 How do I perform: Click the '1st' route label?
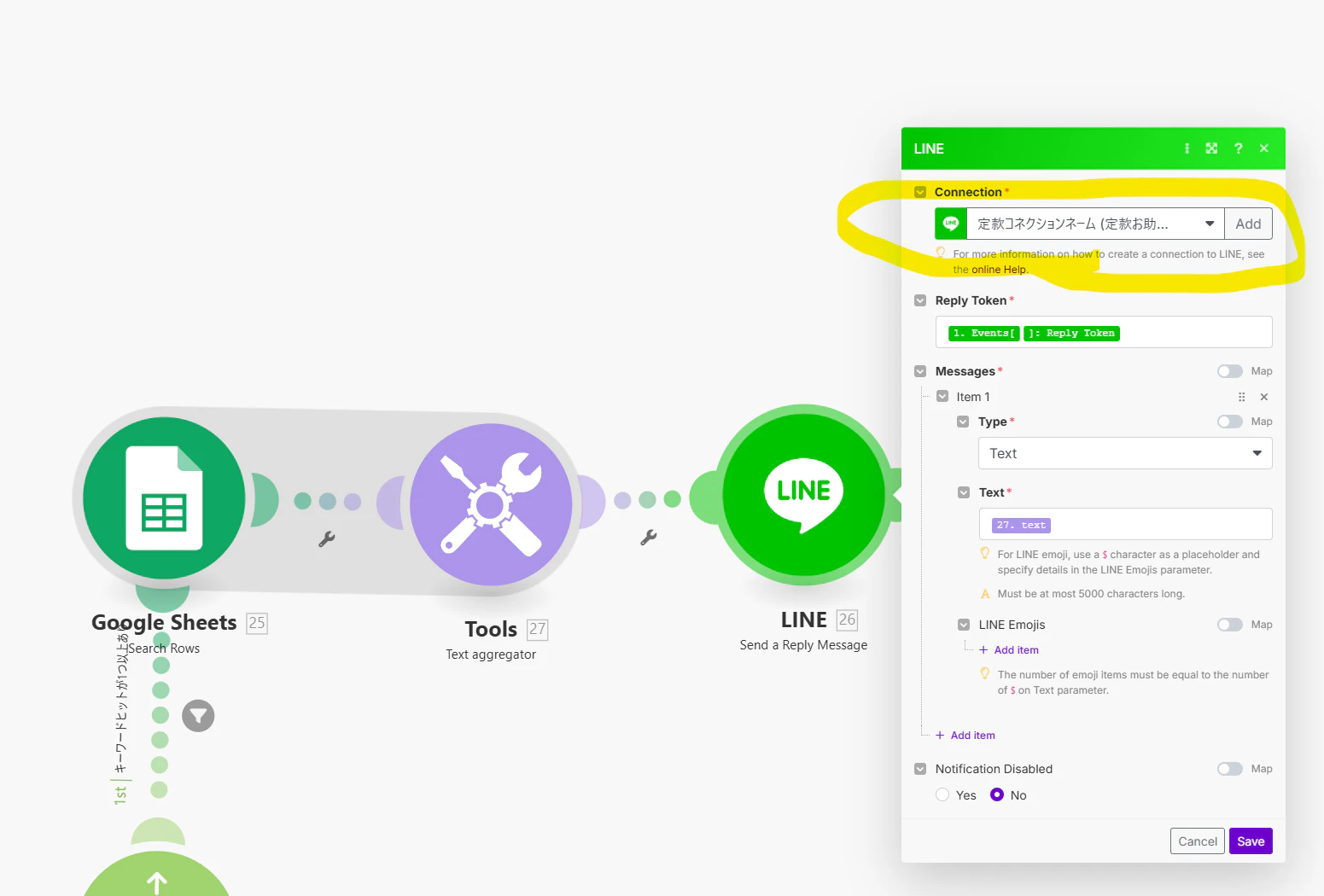pyautogui.click(x=120, y=795)
